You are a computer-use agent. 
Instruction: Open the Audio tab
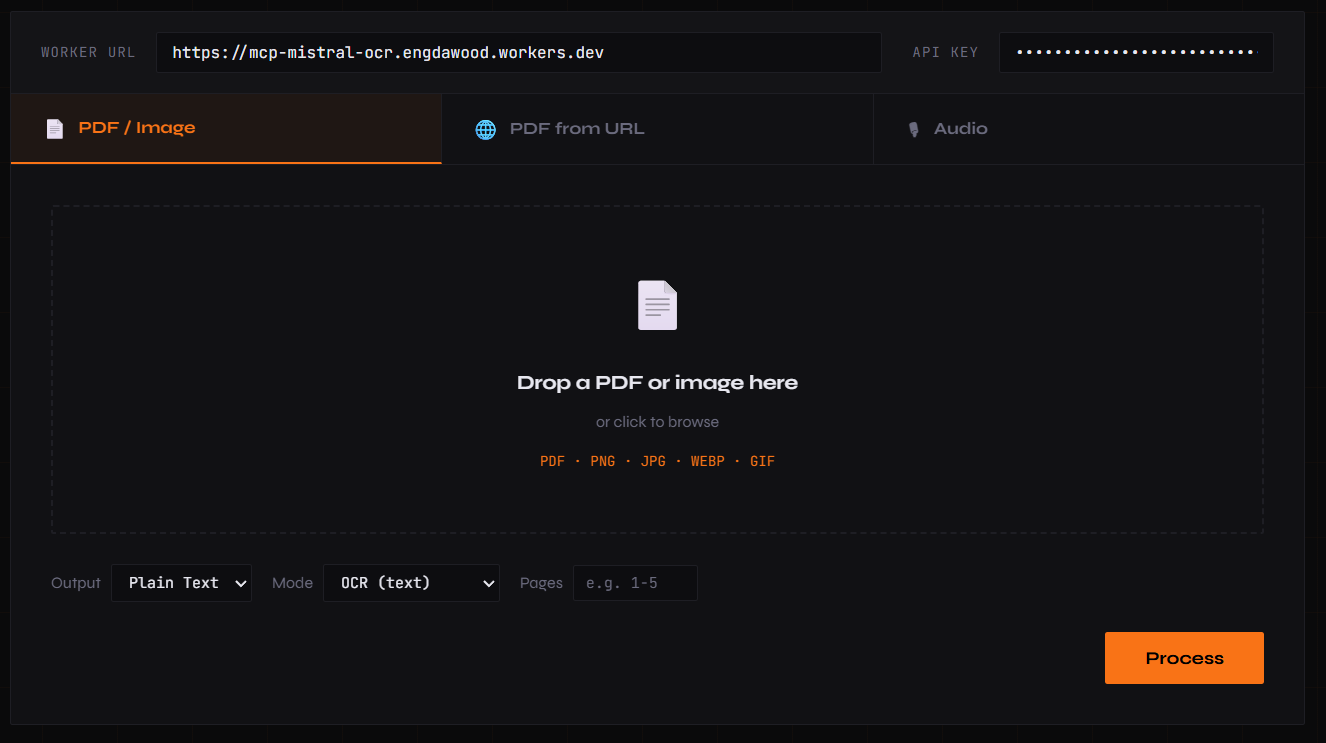point(1088,129)
